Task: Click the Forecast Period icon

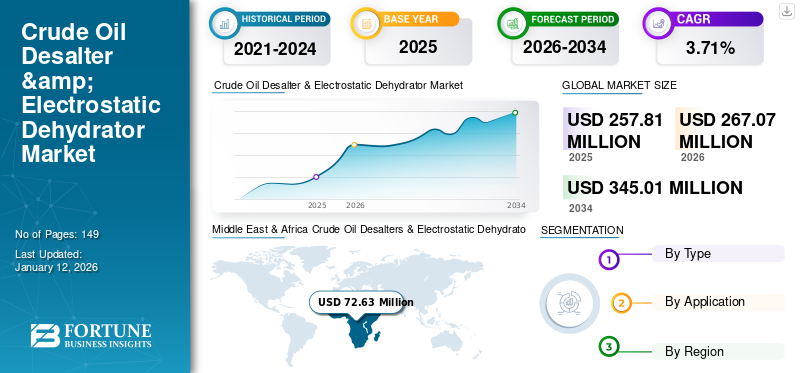Action: 512,23
